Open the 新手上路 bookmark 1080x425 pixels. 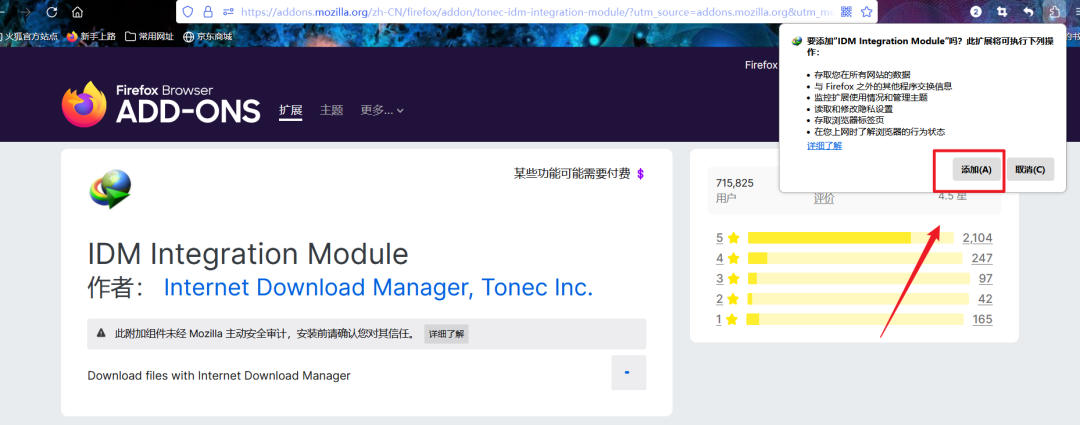(92, 37)
